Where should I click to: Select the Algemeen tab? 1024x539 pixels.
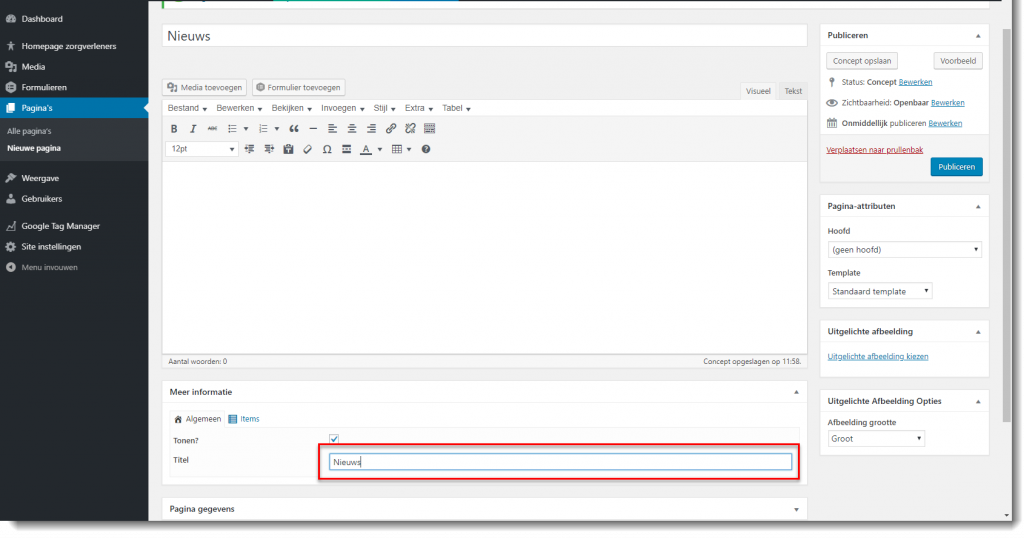(x=197, y=419)
